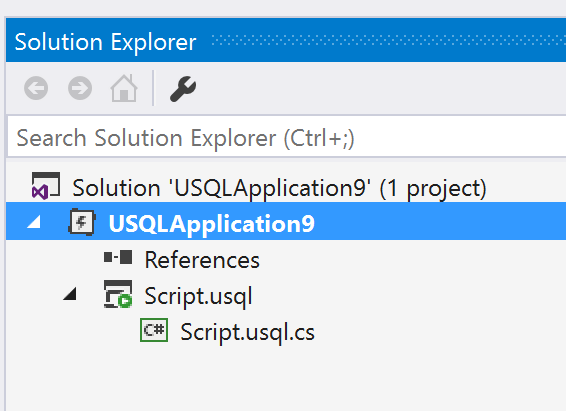Viewport: 566px width, 411px height.
Task: Click the U-SQL project icon beside USQLApplication9
Action: tap(82, 222)
